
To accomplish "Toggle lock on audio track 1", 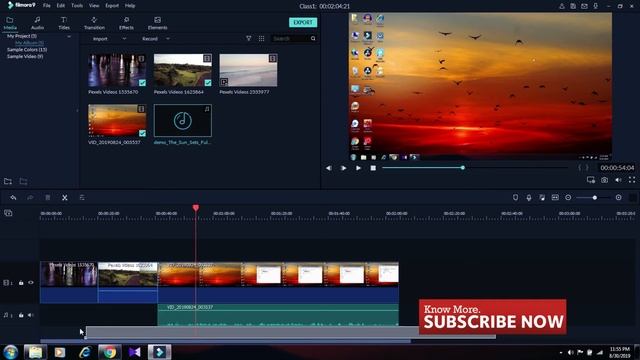I will (21, 315).
